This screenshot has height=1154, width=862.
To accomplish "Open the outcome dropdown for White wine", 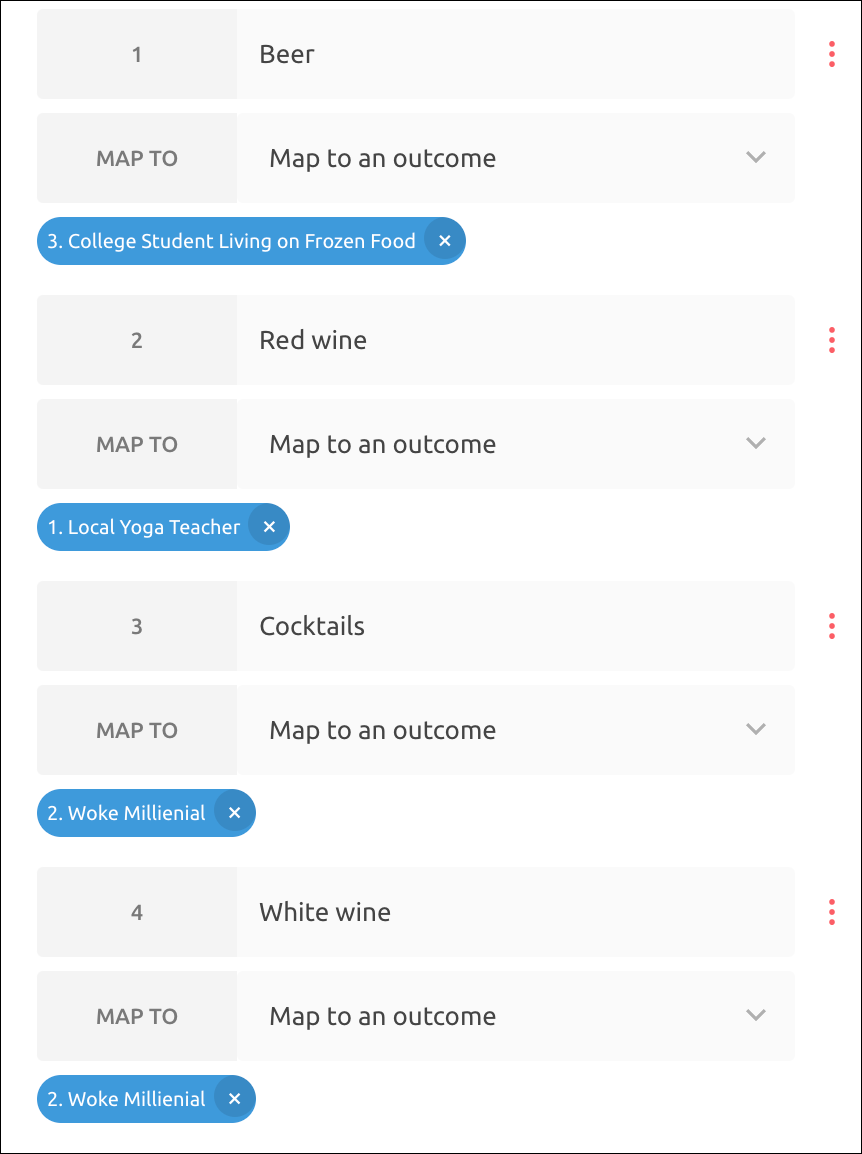I will [756, 1016].
